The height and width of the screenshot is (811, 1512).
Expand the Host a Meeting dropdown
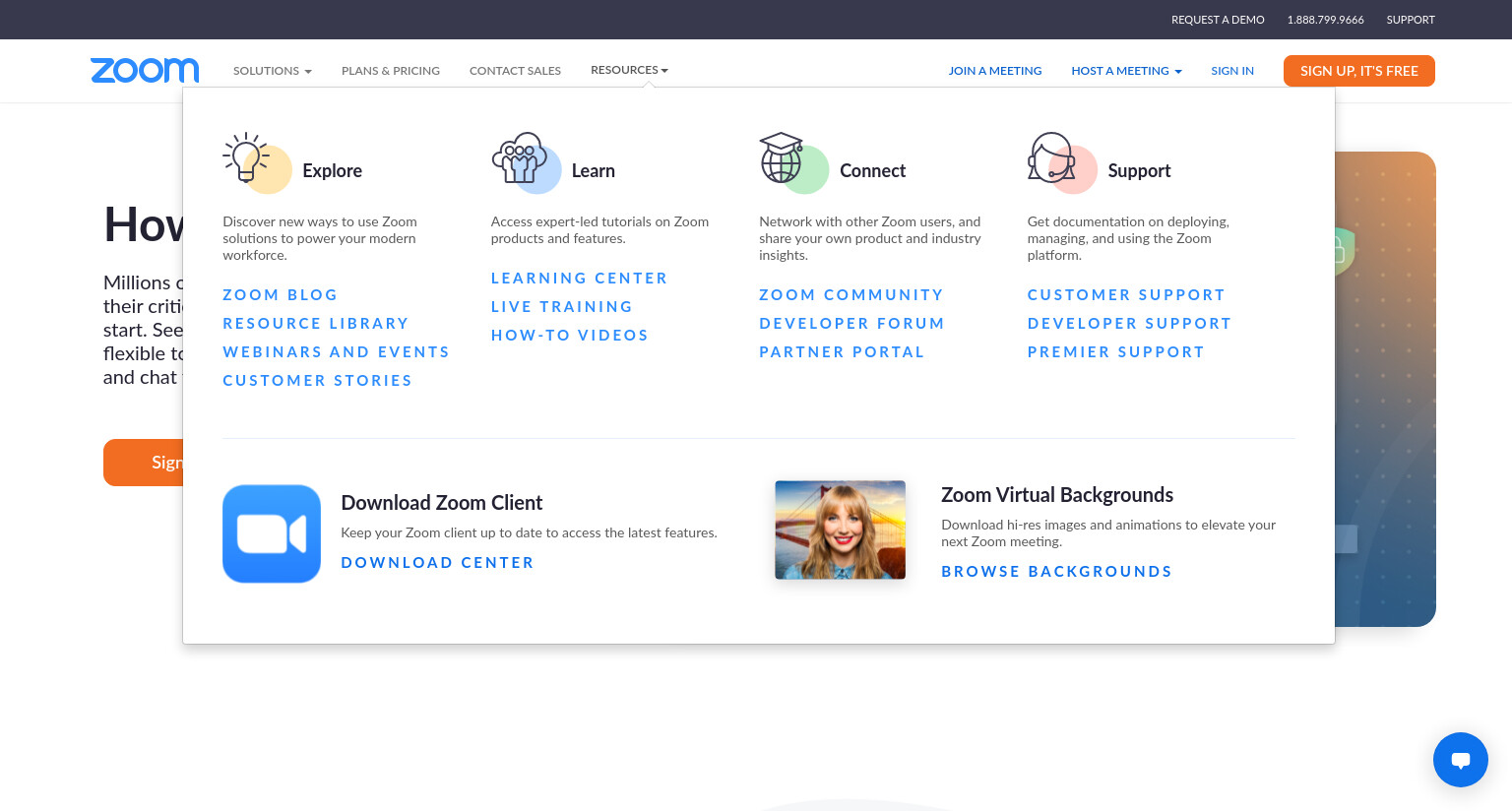click(1126, 71)
